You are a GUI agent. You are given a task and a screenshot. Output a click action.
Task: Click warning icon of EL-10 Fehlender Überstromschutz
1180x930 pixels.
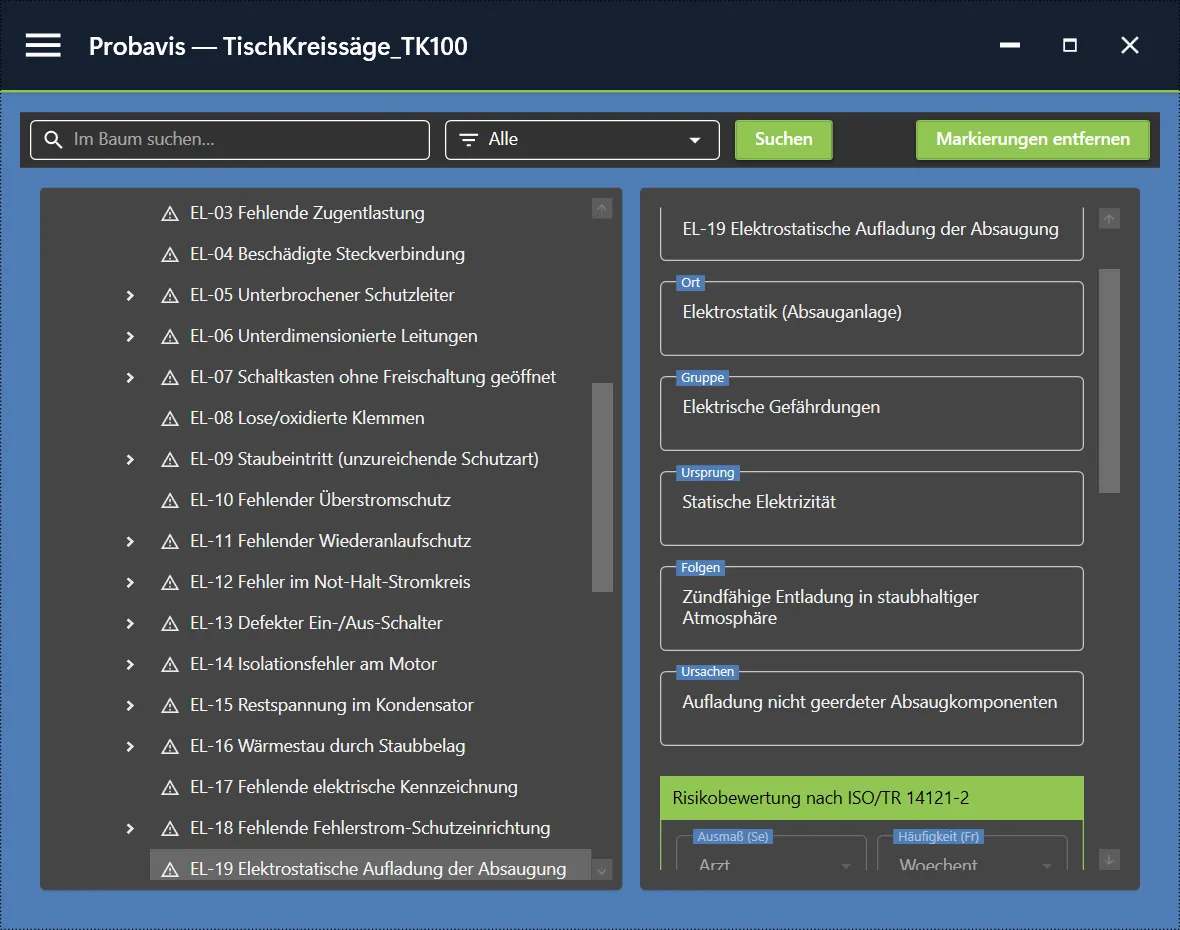click(170, 500)
